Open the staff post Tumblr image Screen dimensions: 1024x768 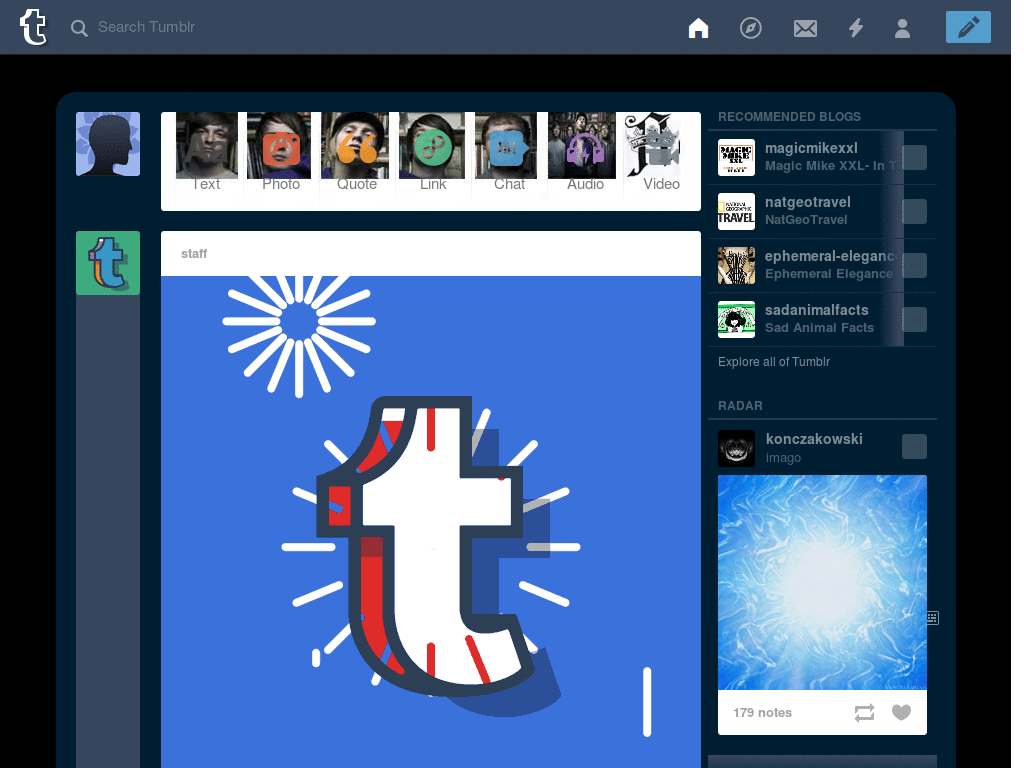[431, 522]
